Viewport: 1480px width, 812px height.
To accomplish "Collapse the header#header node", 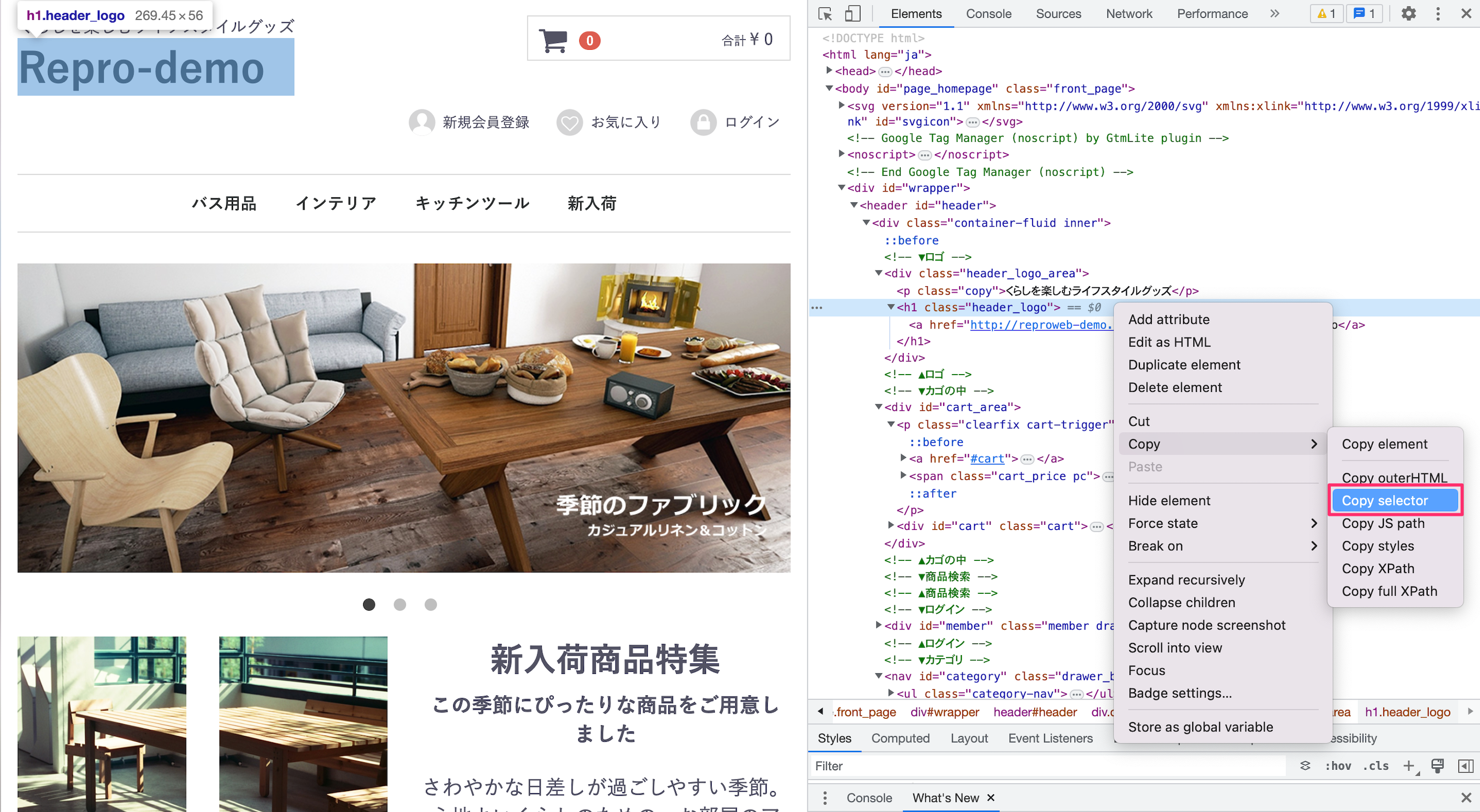I will point(854,205).
